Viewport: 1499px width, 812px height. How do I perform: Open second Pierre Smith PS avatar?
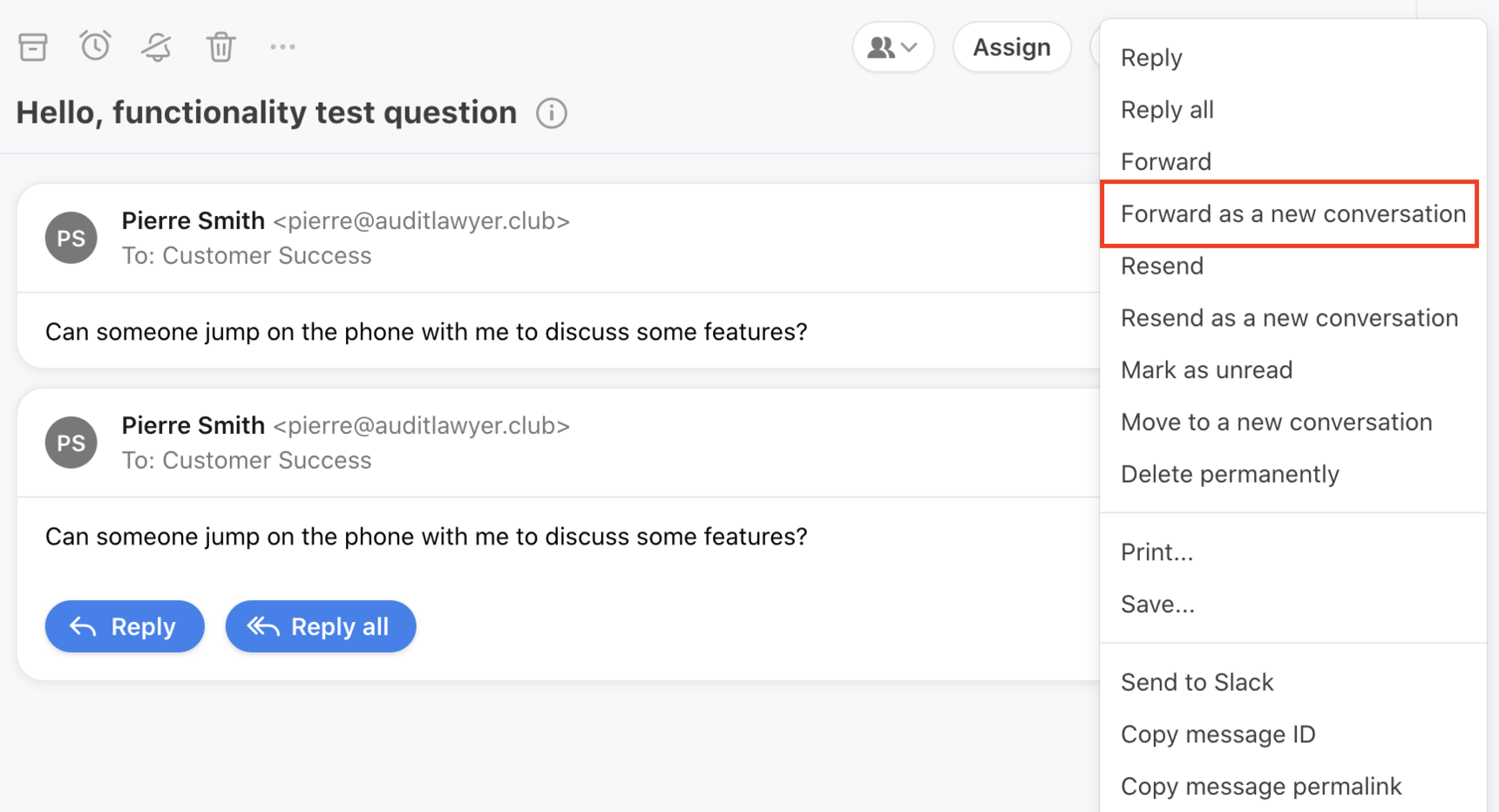click(71, 443)
